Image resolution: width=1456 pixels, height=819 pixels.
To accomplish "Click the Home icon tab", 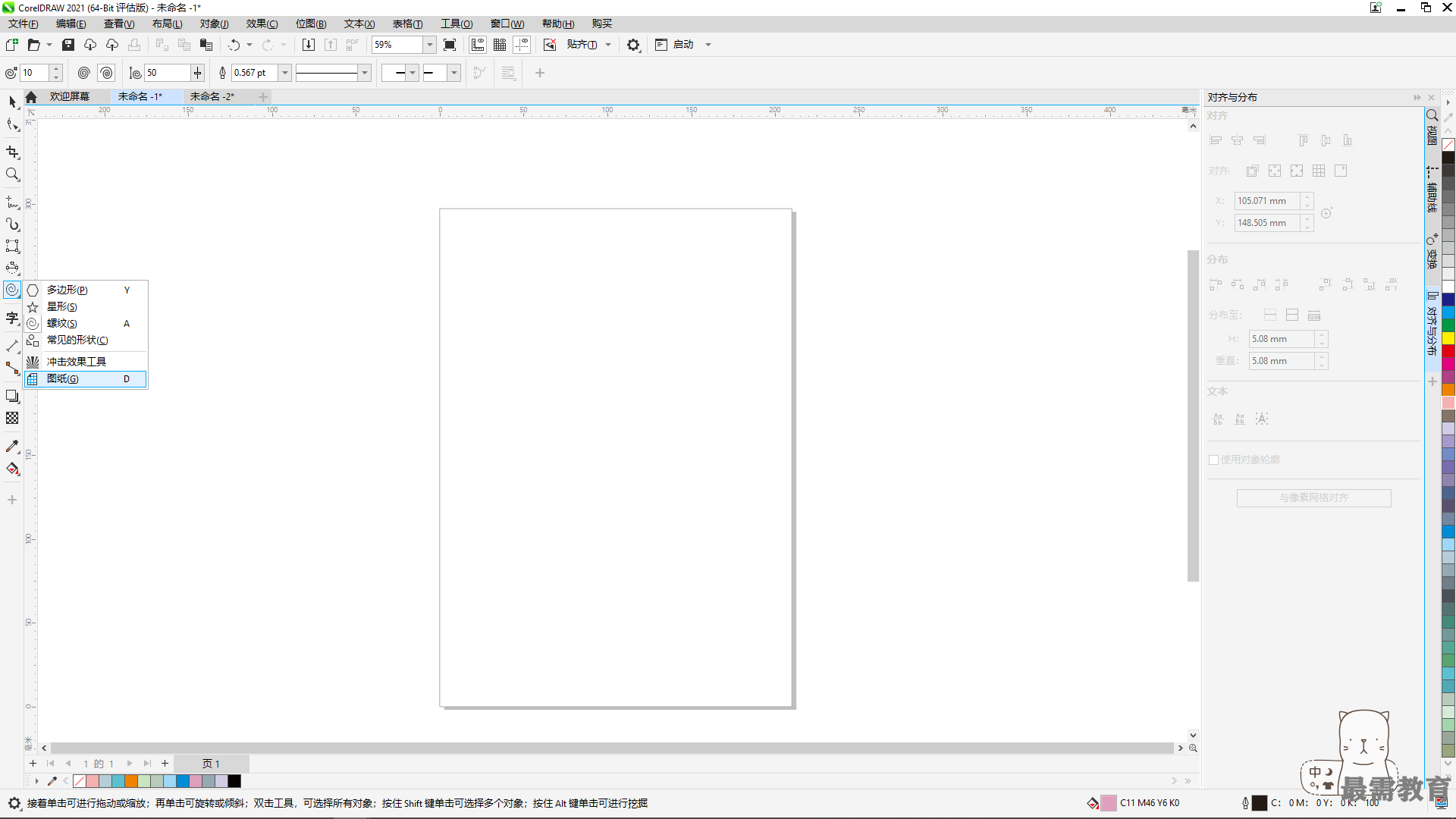I will click(x=31, y=97).
